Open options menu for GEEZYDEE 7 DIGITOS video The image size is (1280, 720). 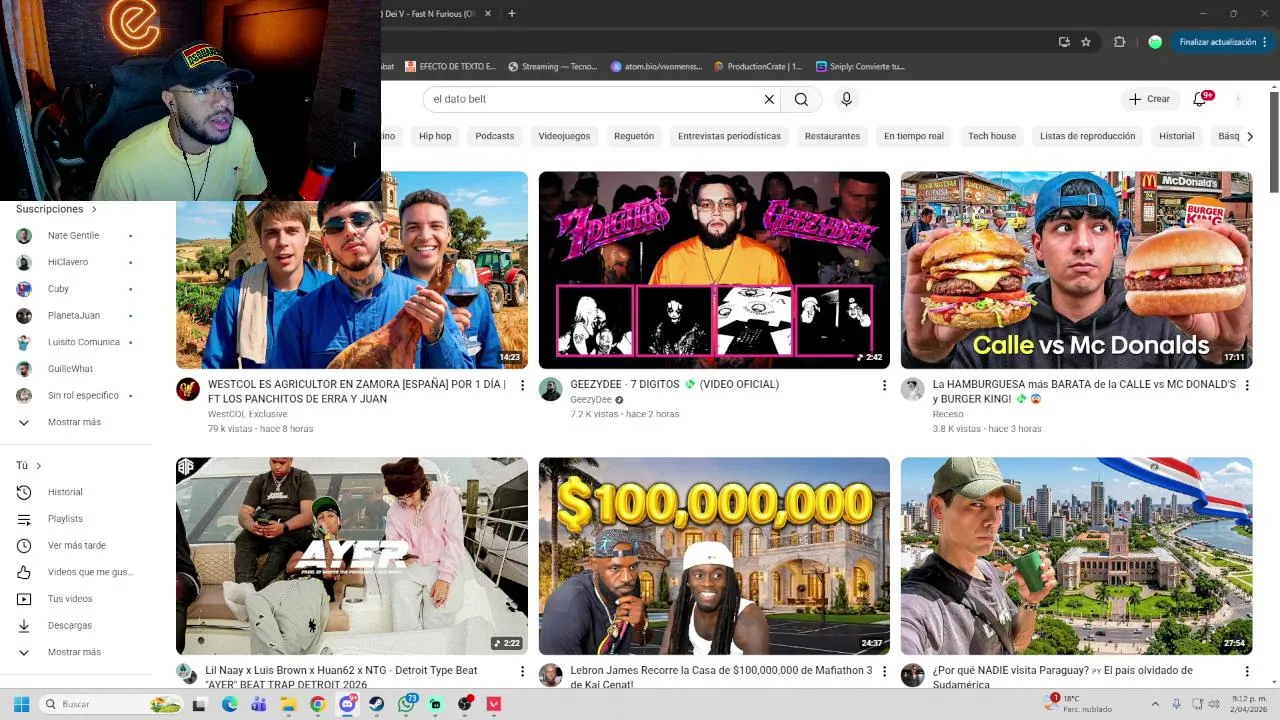tap(884, 385)
